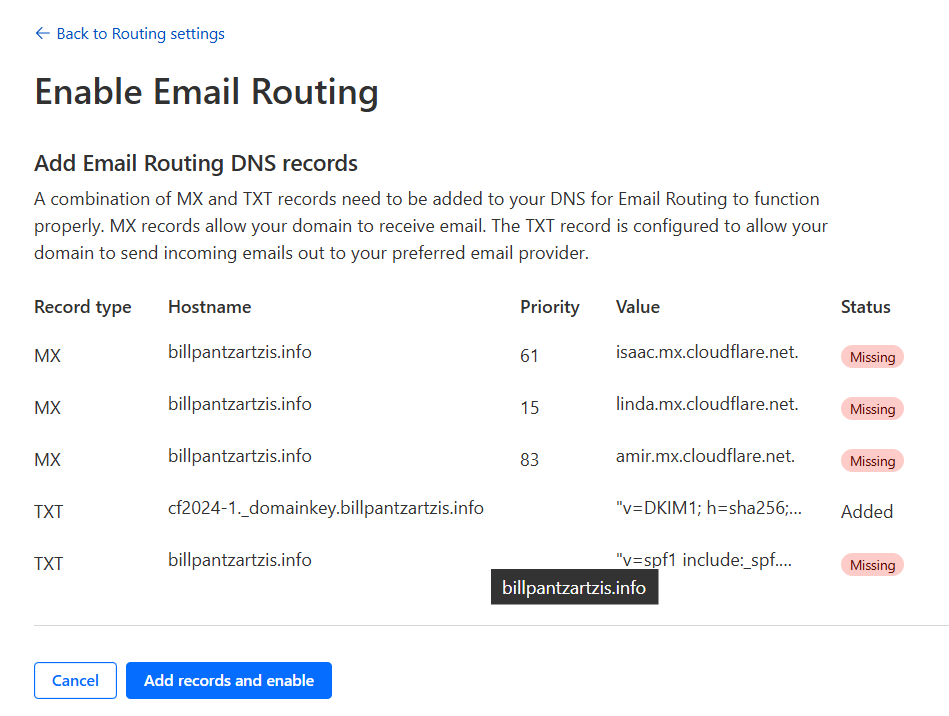Click the Priority column header
949x716 pixels.
coord(549,307)
